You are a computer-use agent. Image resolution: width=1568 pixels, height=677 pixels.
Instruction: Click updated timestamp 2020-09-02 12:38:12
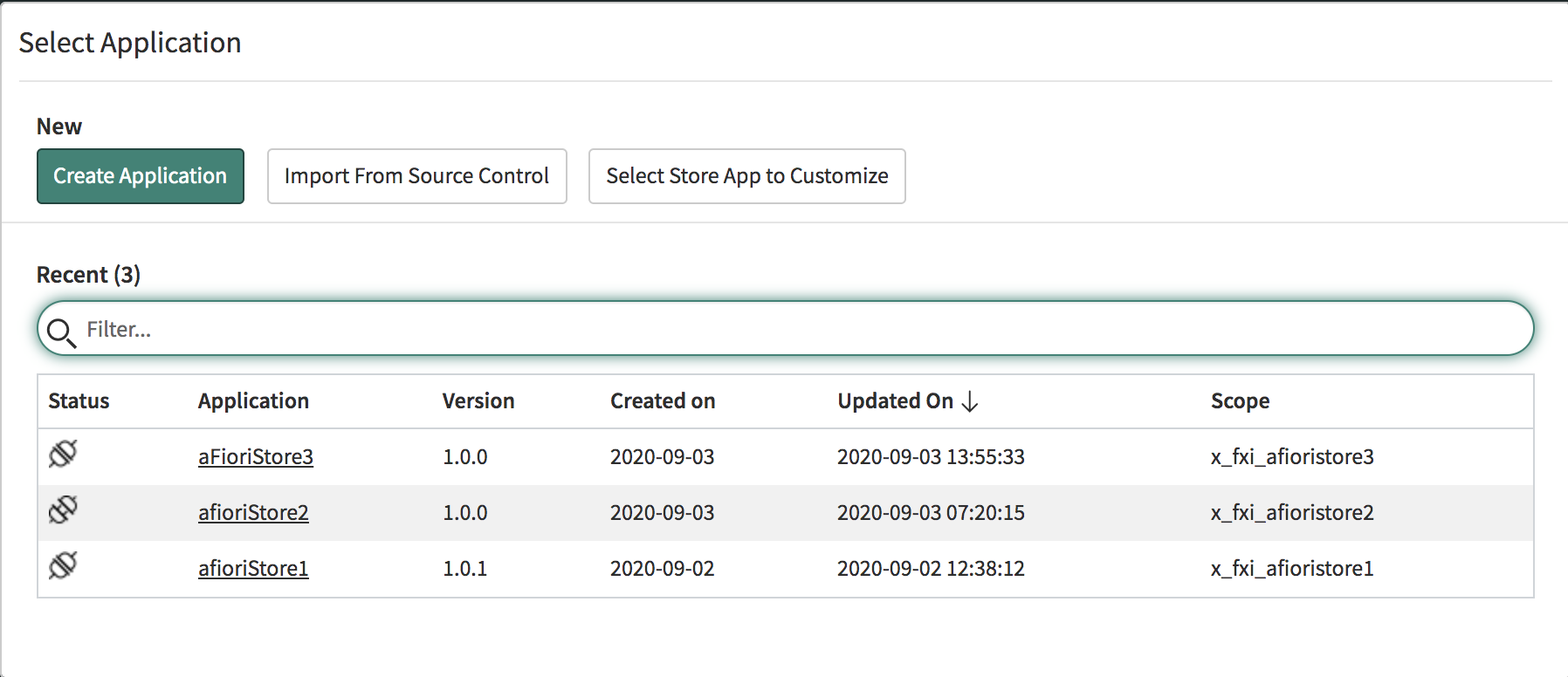click(x=931, y=568)
